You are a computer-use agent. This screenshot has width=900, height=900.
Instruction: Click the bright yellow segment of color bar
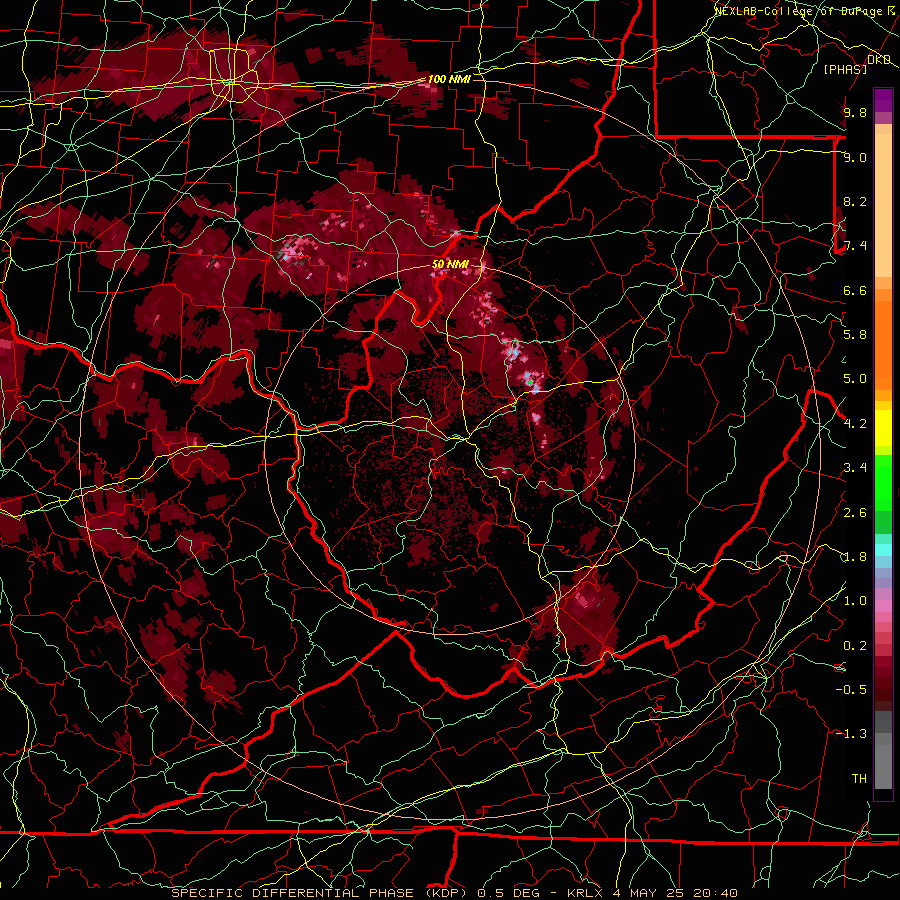pyautogui.click(x=883, y=428)
